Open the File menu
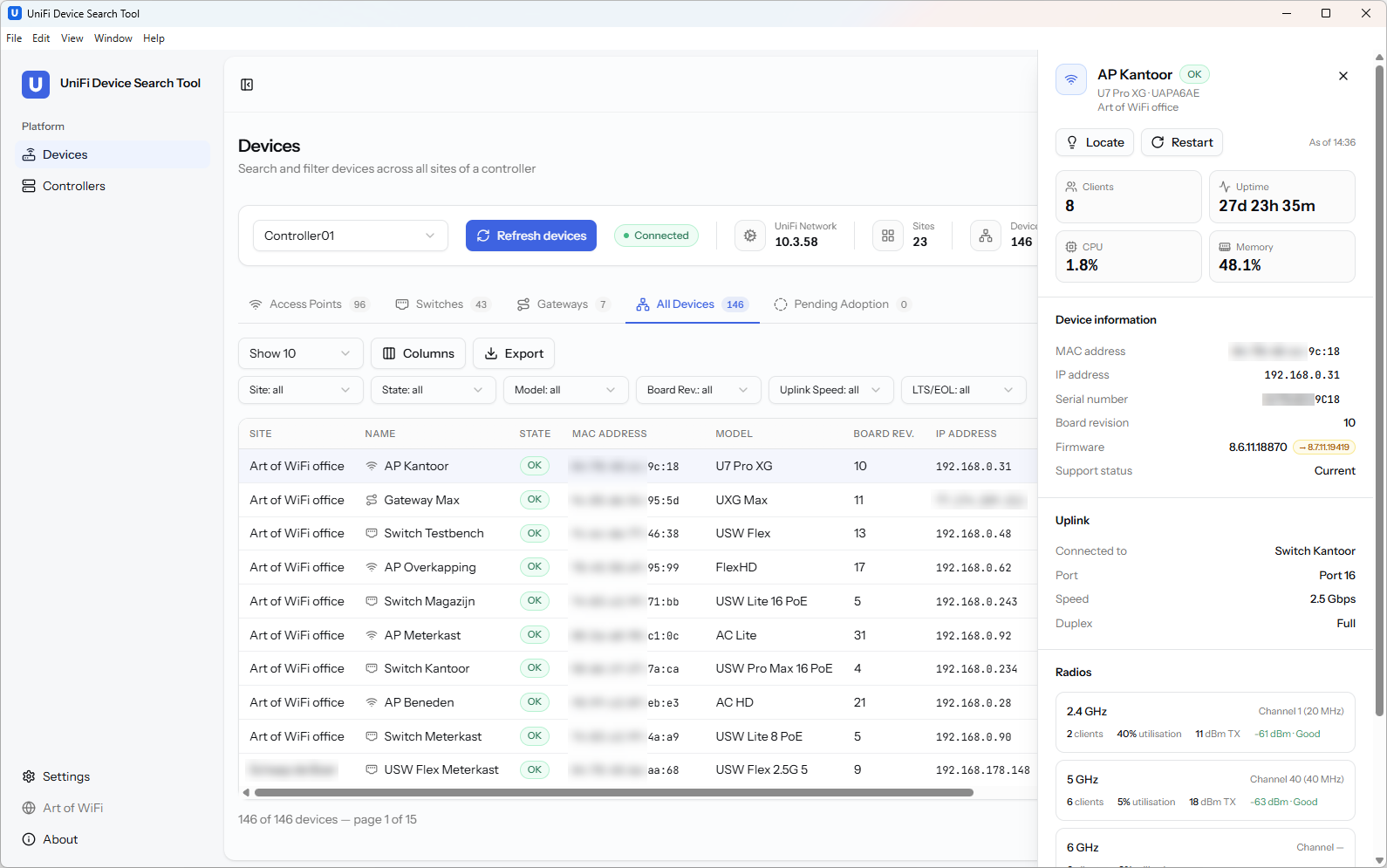1387x868 pixels. click(14, 38)
